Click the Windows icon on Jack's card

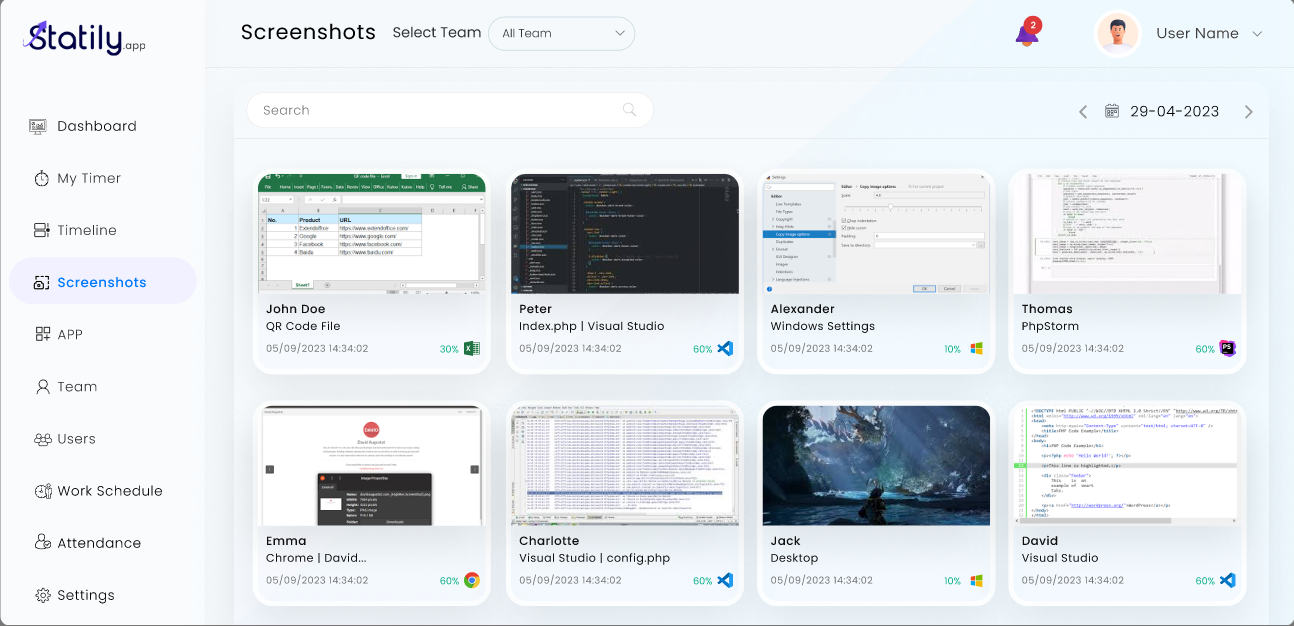pyautogui.click(x=975, y=579)
